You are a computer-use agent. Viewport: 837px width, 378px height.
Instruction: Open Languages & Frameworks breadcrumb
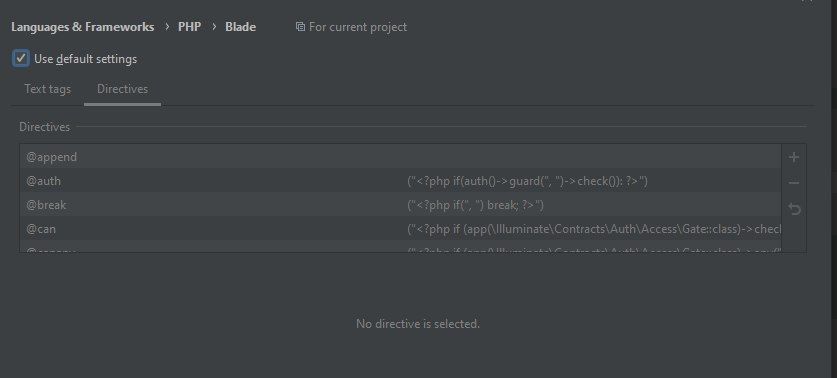click(83, 27)
